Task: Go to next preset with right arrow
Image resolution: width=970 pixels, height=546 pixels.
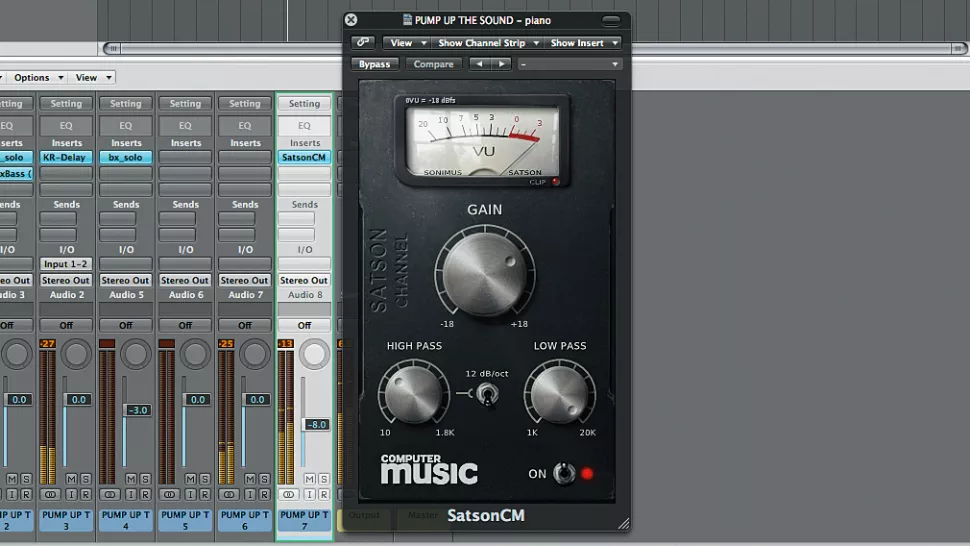Action: pyautogui.click(x=501, y=64)
